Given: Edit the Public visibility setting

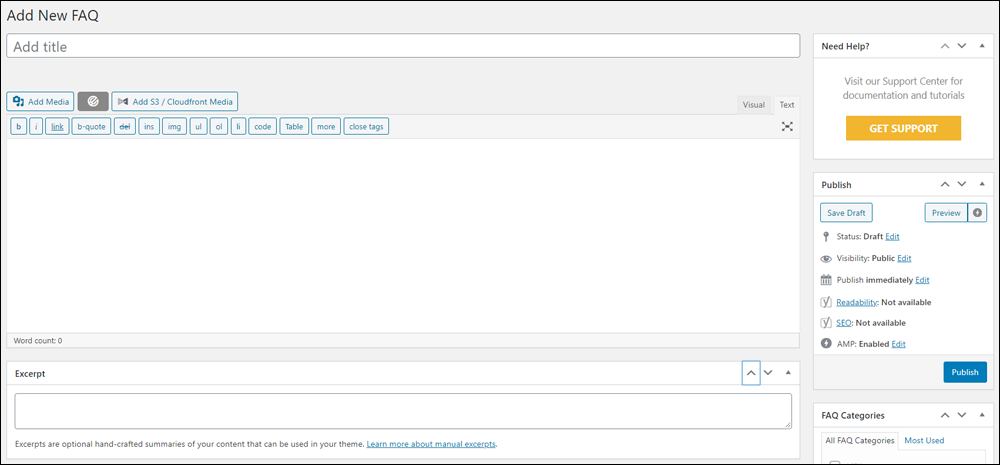Looking at the screenshot, I should [904, 258].
